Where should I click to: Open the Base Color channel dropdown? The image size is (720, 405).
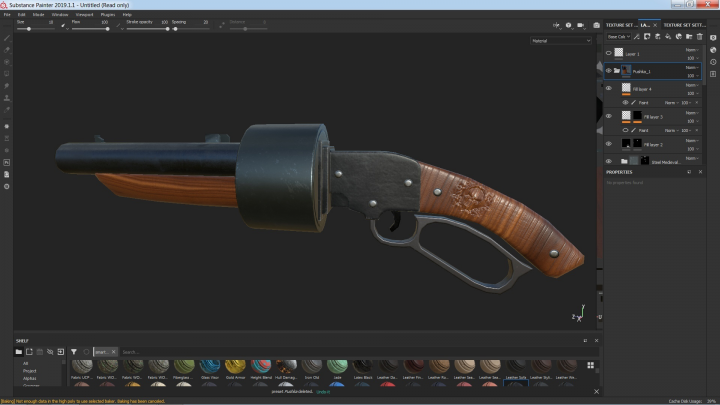pyautogui.click(x=619, y=37)
